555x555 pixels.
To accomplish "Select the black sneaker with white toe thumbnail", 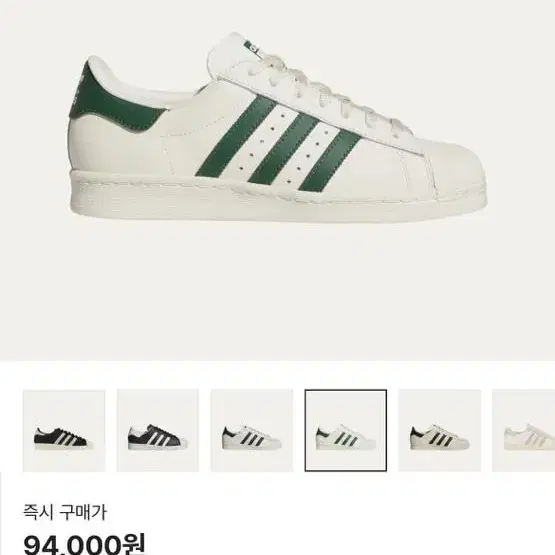I will pyautogui.click(x=158, y=430).
